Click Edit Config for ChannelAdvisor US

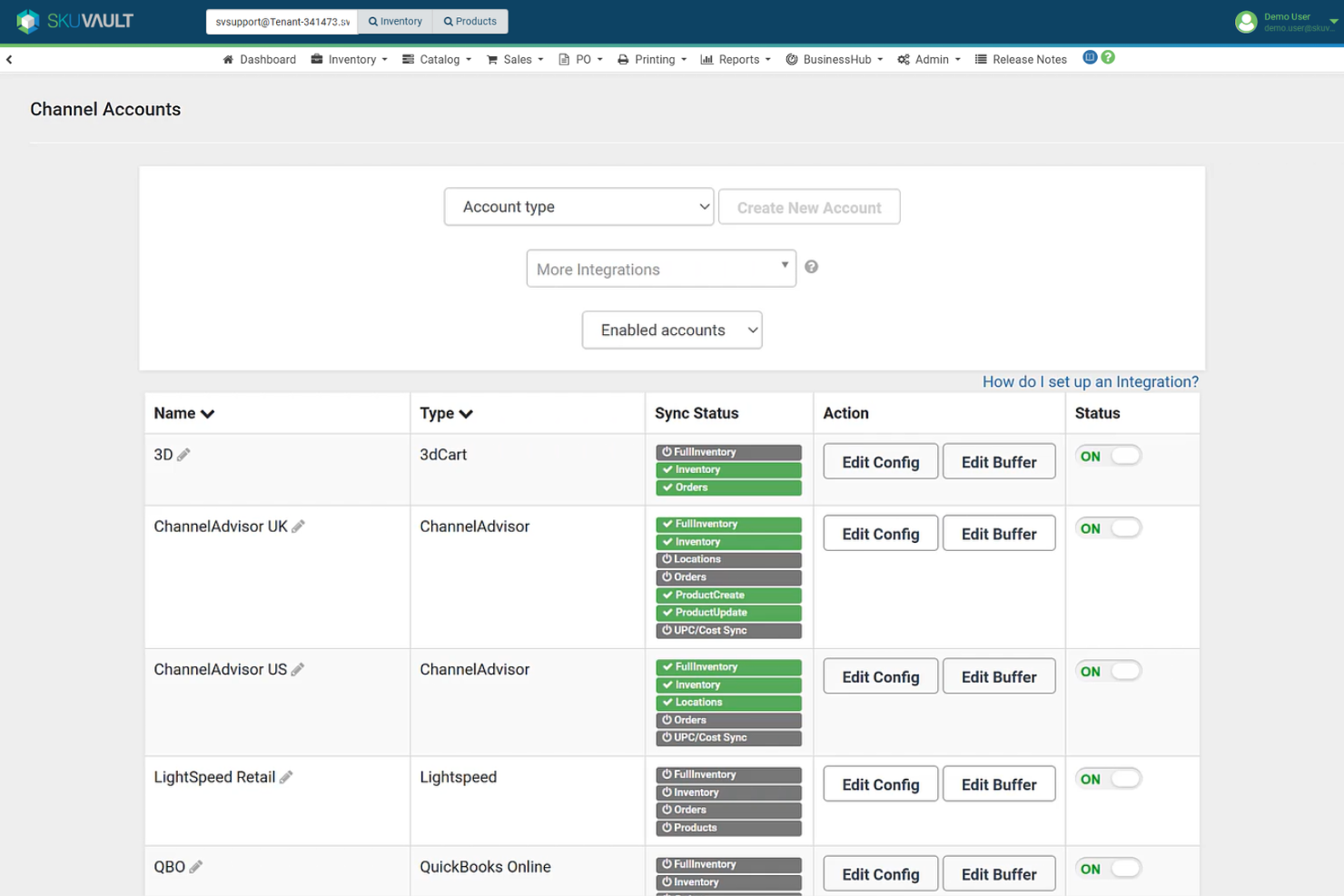coord(879,675)
